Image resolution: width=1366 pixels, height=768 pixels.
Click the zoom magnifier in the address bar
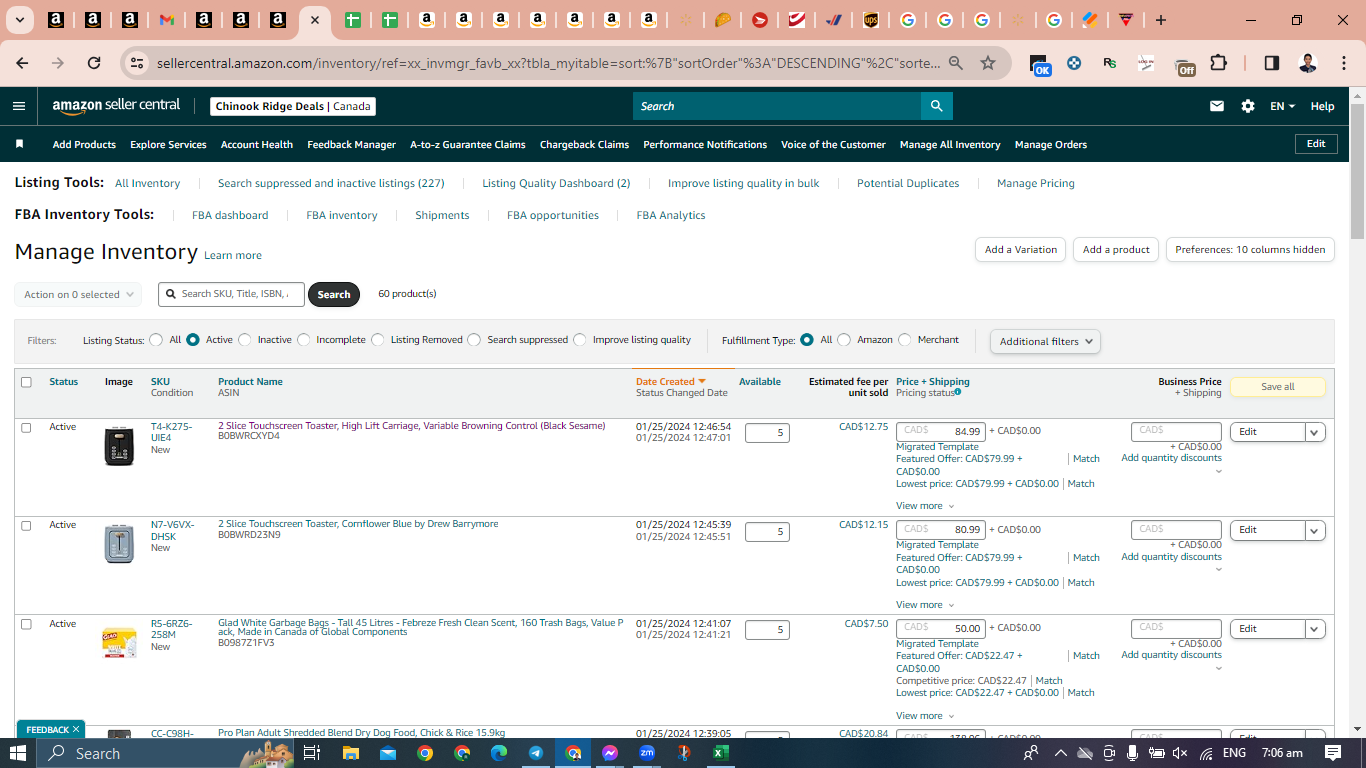(x=956, y=63)
